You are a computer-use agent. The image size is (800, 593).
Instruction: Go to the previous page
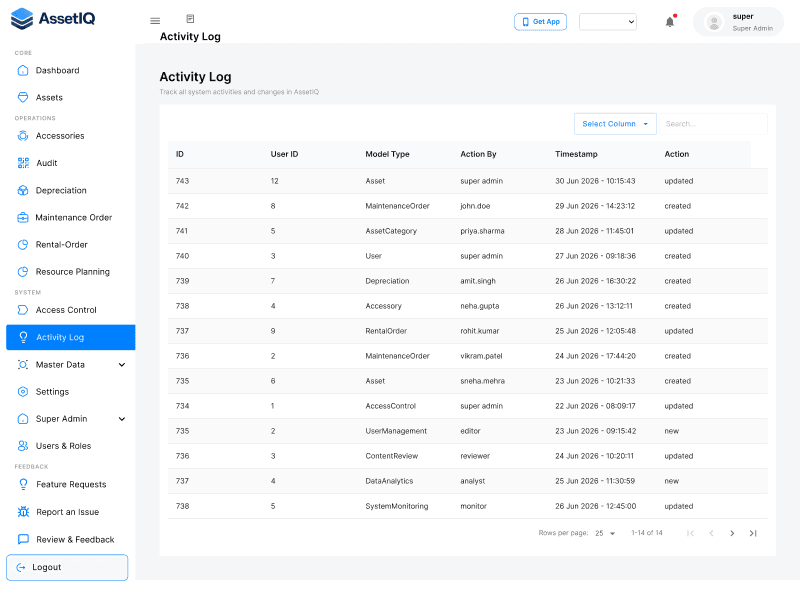(711, 533)
